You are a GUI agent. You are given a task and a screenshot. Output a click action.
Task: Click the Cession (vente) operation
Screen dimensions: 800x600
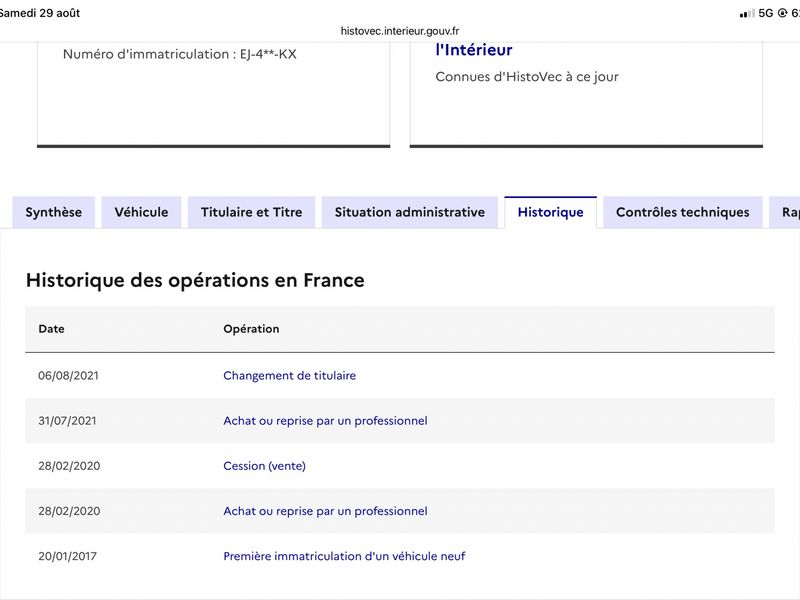tap(264, 466)
